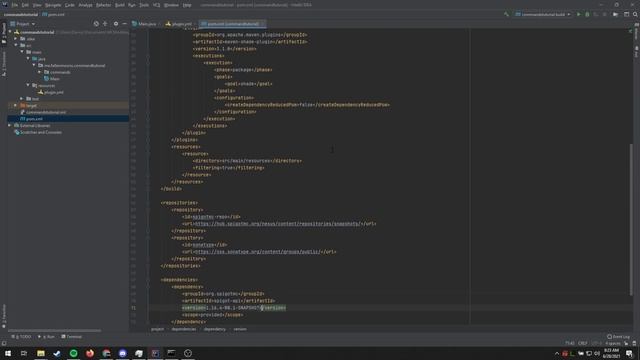Open the notification center in the taskbar
This screenshot has height=360, width=640.
pyautogui.click(x=629, y=353)
